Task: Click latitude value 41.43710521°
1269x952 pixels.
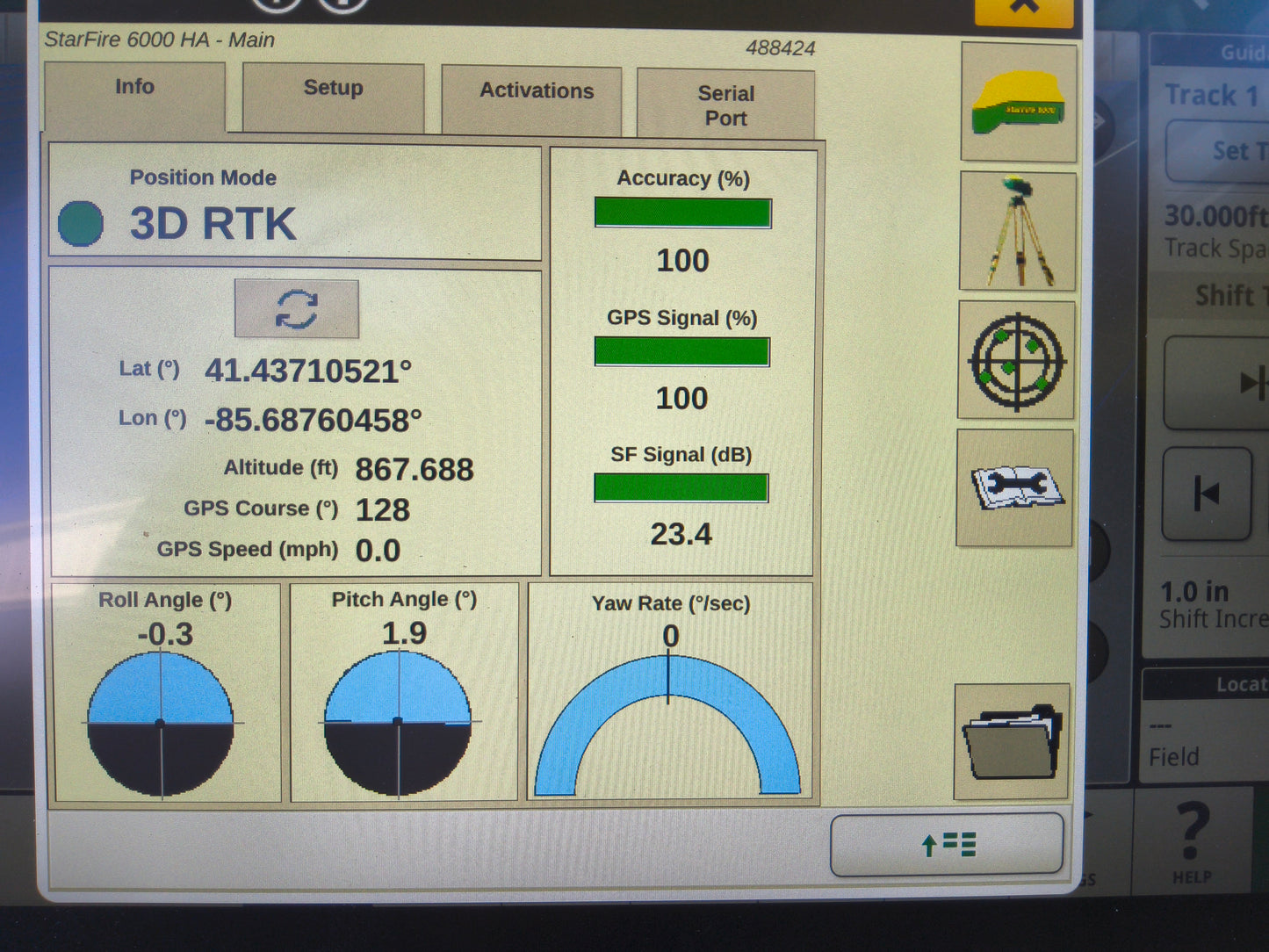Action: (x=308, y=371)
